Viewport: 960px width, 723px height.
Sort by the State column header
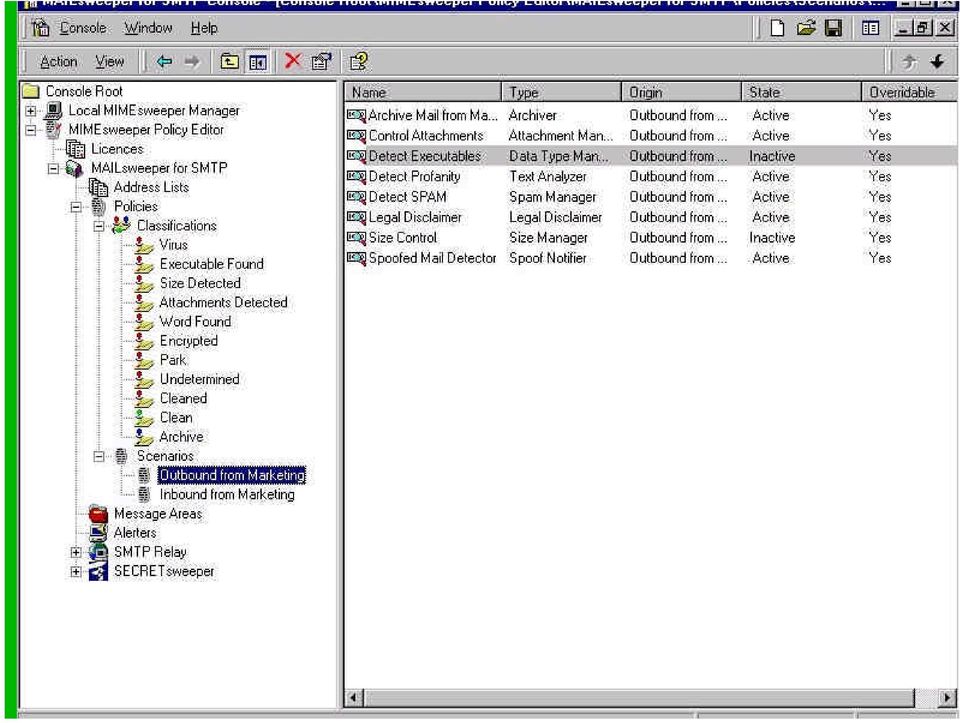pyautogui.click(x=801, y=92)
